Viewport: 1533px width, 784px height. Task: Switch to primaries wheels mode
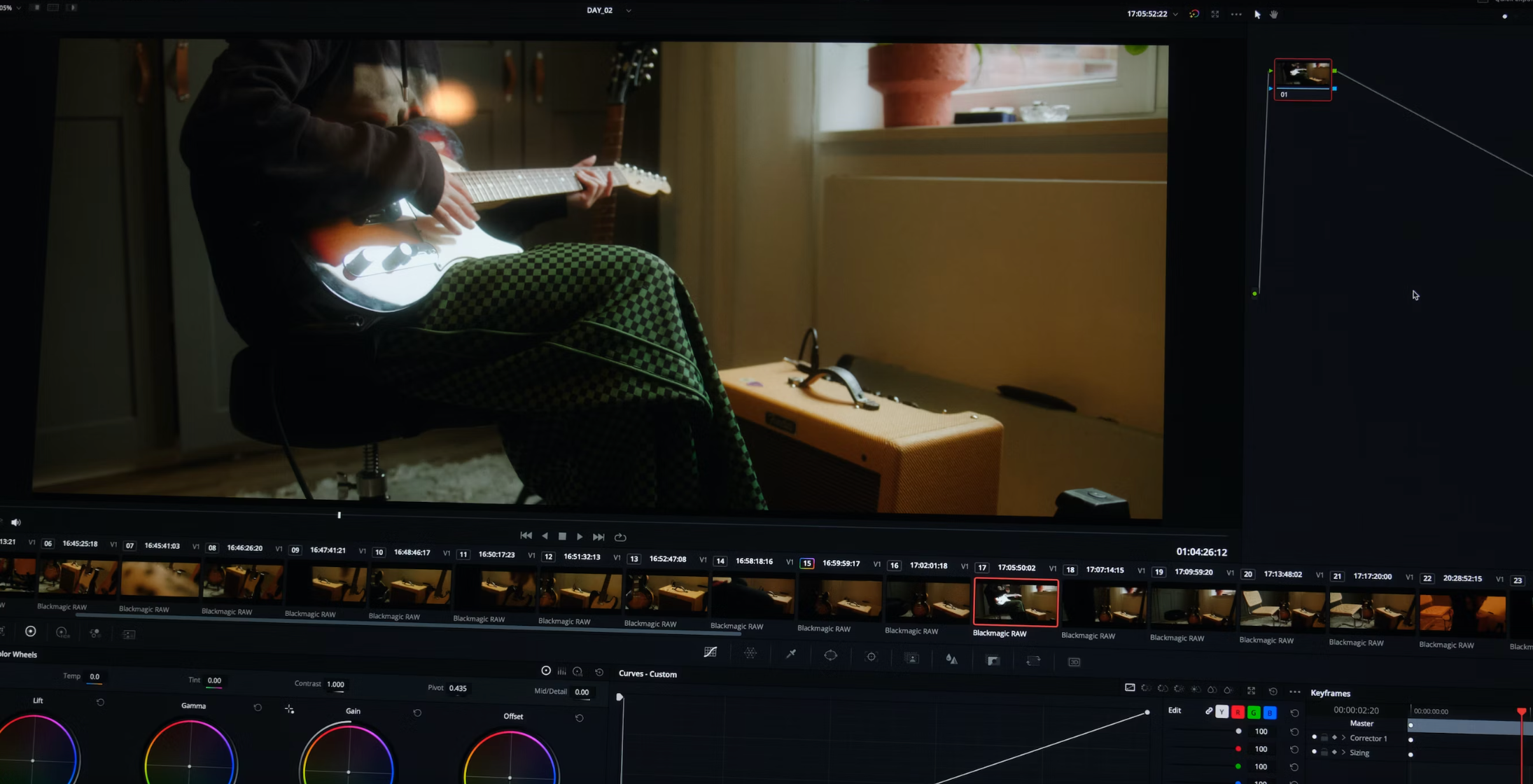(546, 671)
